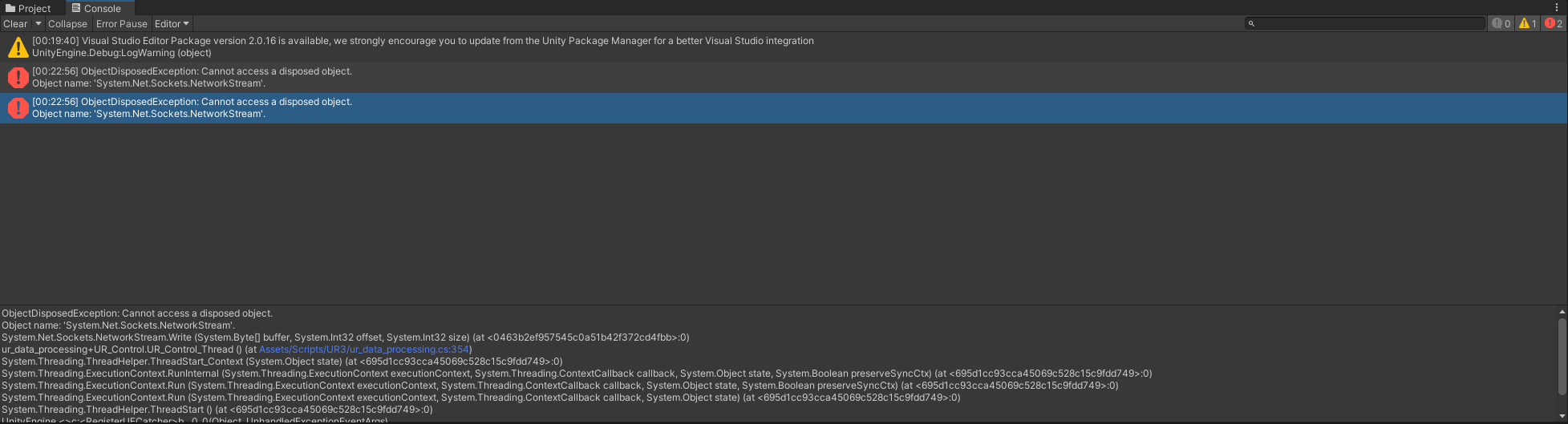The width and height of the screenshot is (1568, 424).
Task: Toggle info message filter showing 0
Action: 1501,24
